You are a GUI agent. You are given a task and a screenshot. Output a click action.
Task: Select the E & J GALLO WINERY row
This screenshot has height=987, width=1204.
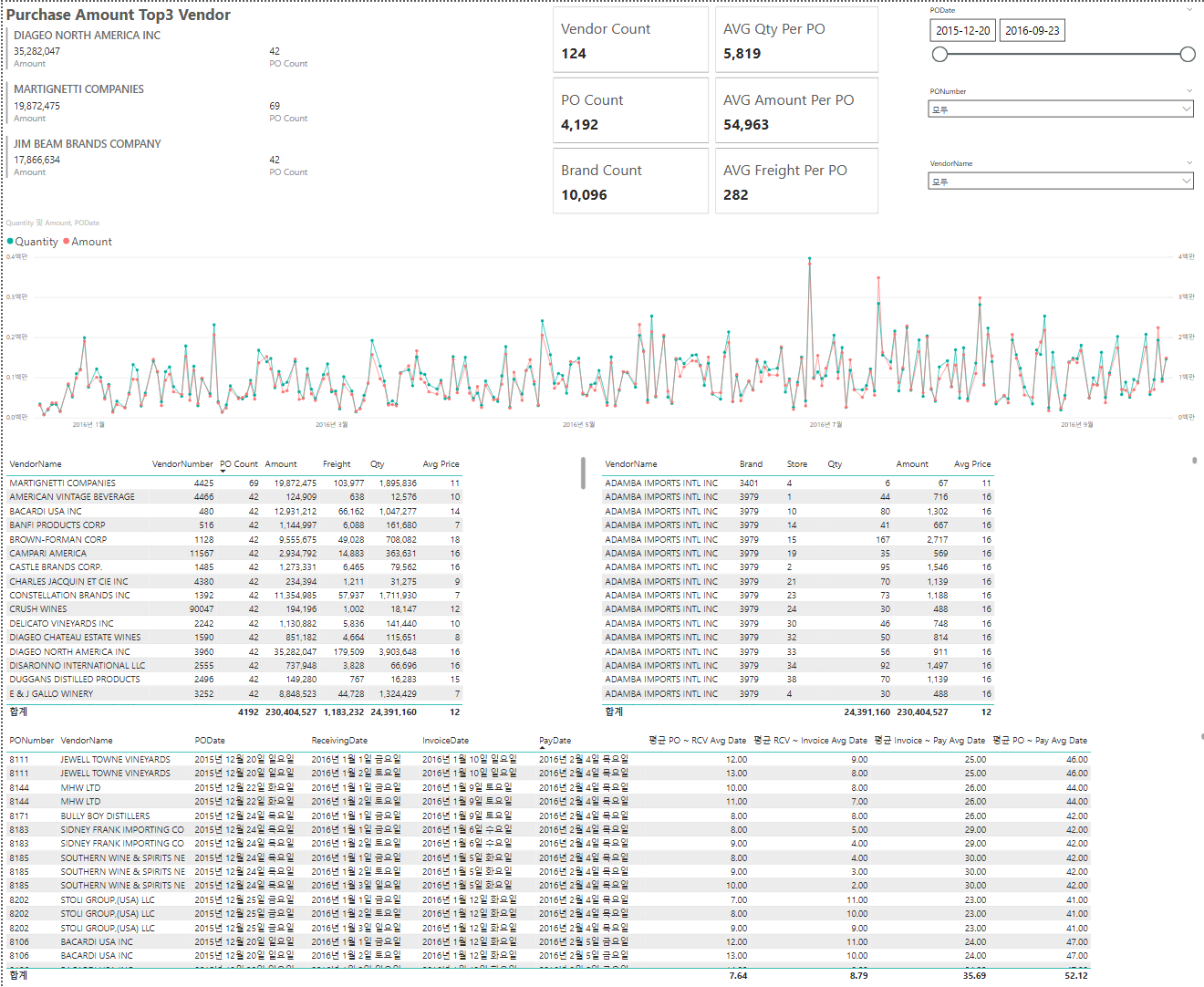(235, 694)
